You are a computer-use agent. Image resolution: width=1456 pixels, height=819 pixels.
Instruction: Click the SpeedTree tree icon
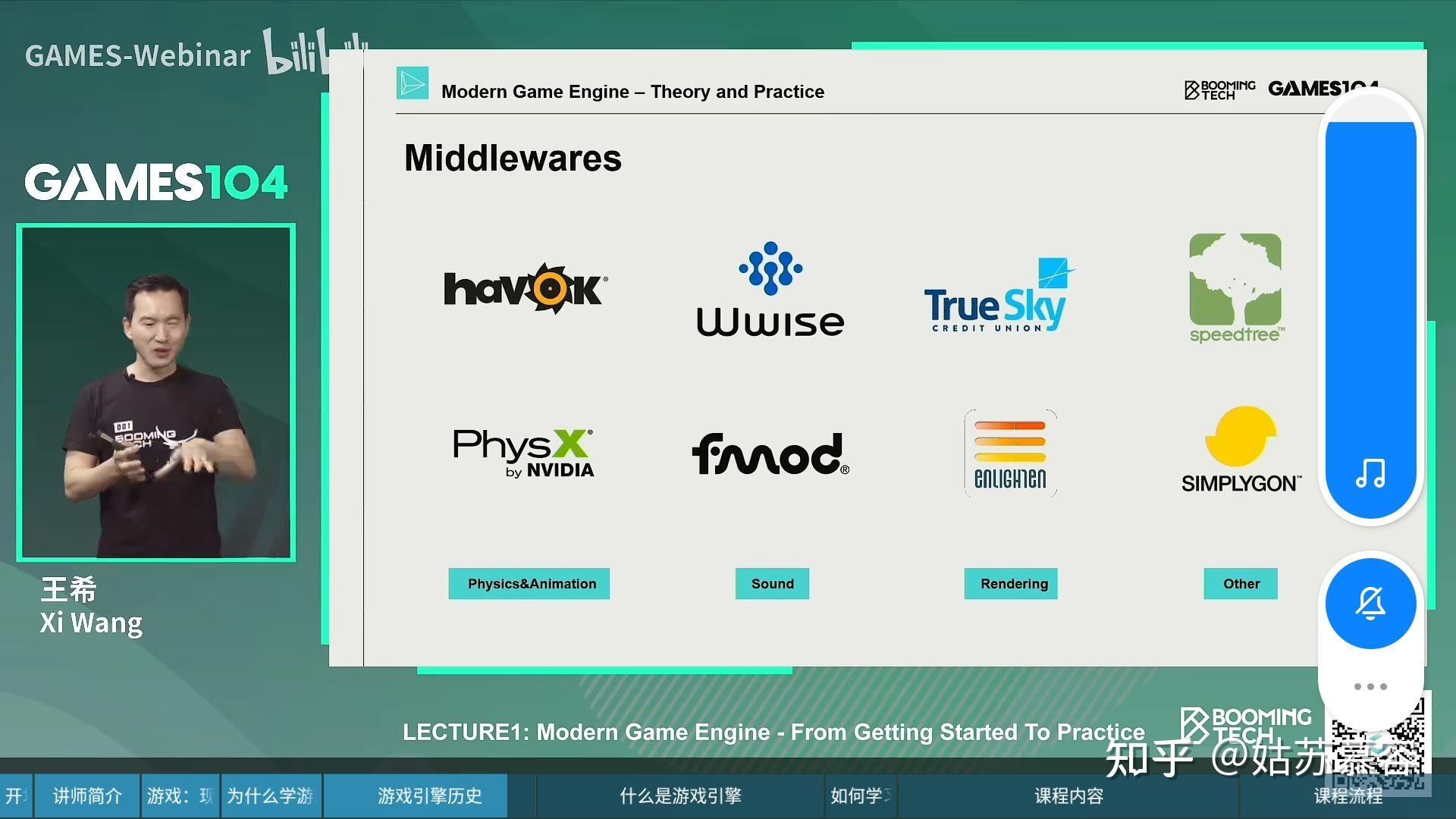[x=1235, y=280]
